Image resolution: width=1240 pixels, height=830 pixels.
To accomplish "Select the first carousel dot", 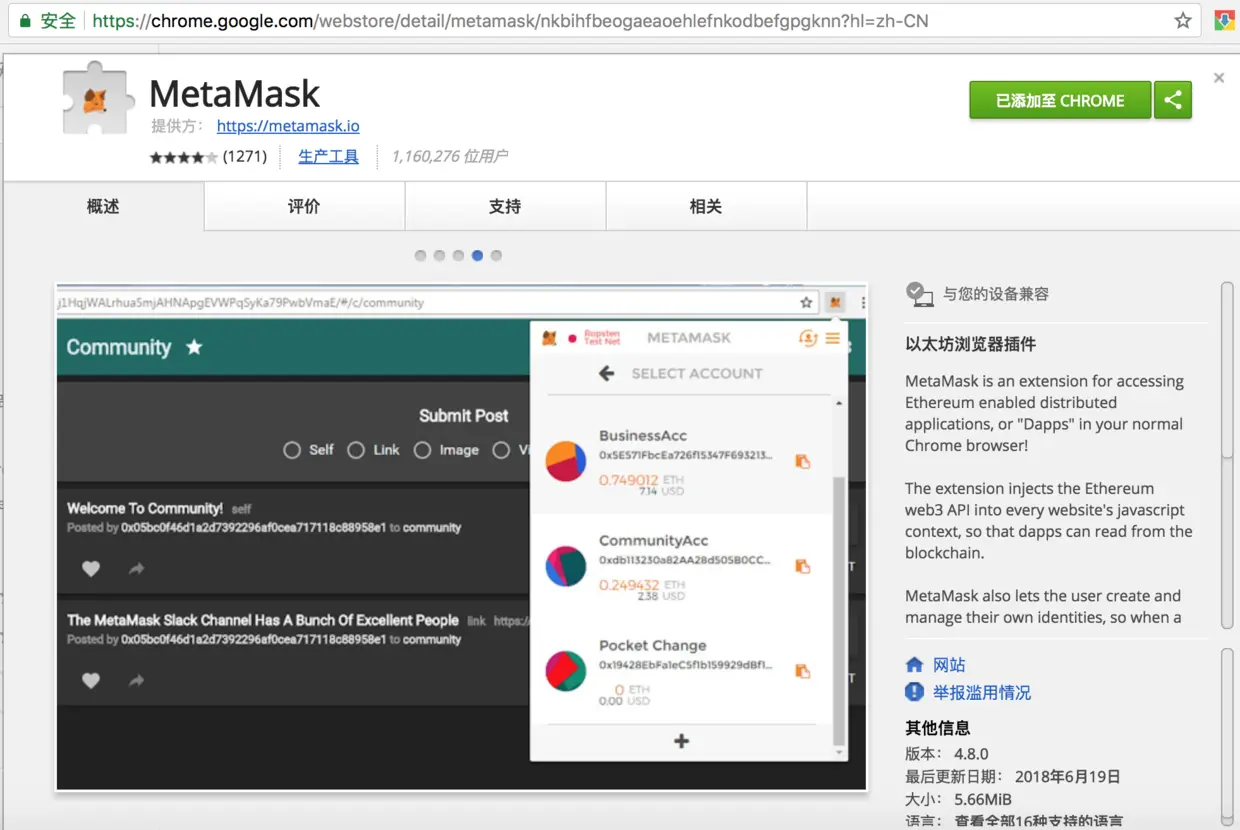I will coord(420,256).
